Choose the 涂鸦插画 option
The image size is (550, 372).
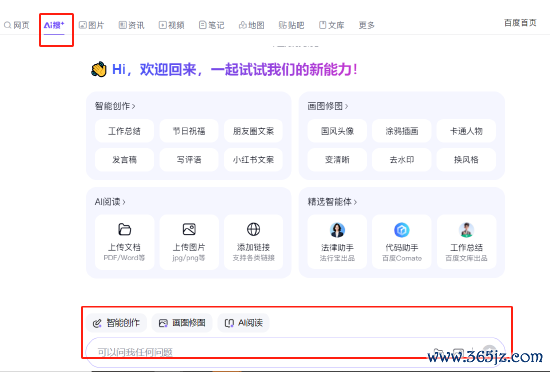click(402, 131)
